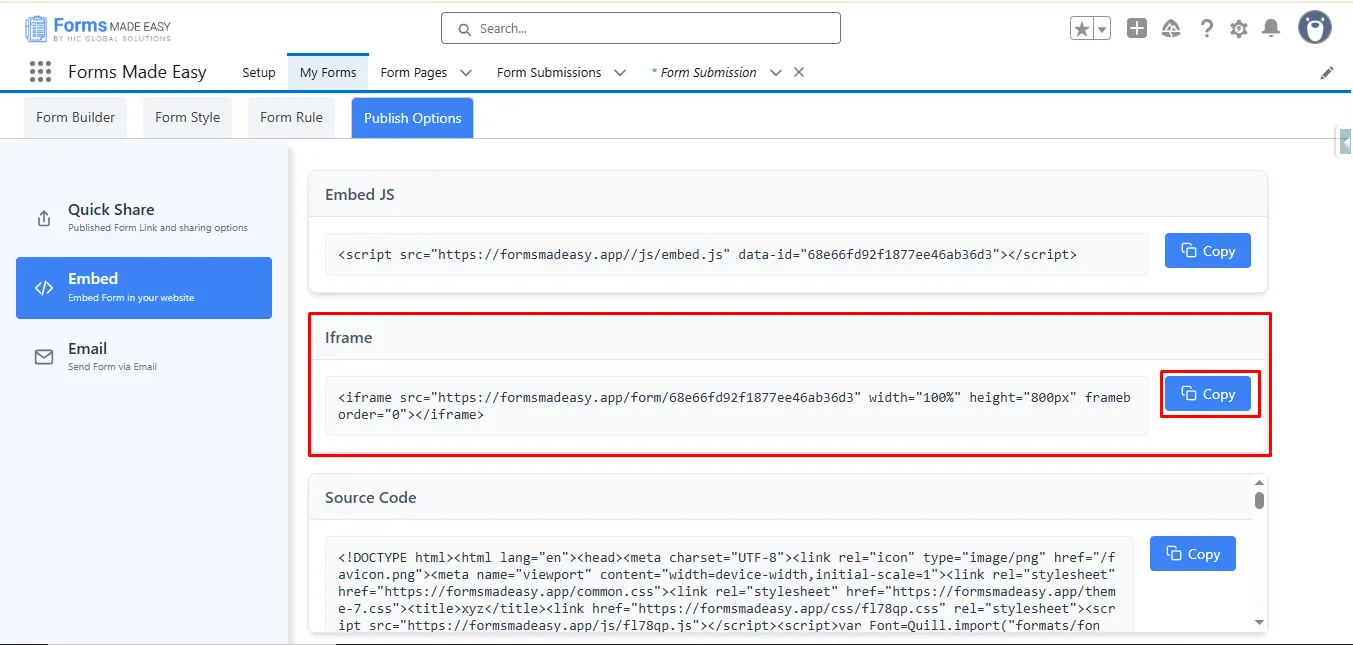Open the global actions plus icon
The width and height of the screenshot is (1353, 645).
coord(1137,29)
